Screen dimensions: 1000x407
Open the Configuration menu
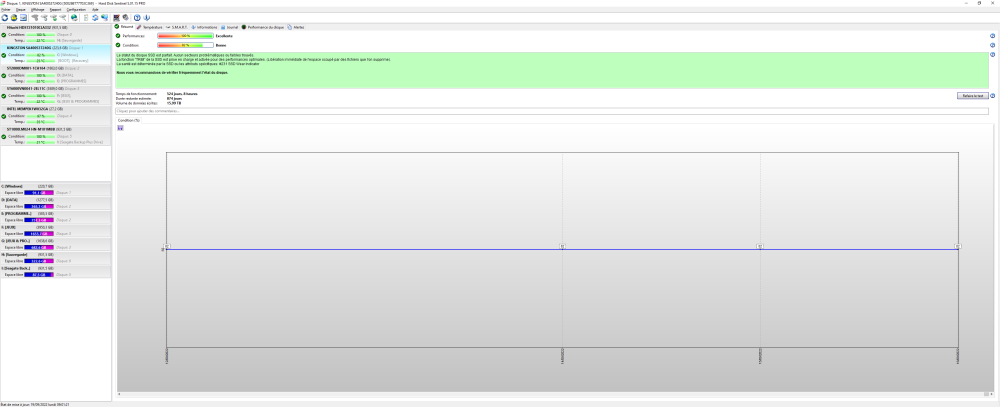pyautogui.click(x=75, y=9)
